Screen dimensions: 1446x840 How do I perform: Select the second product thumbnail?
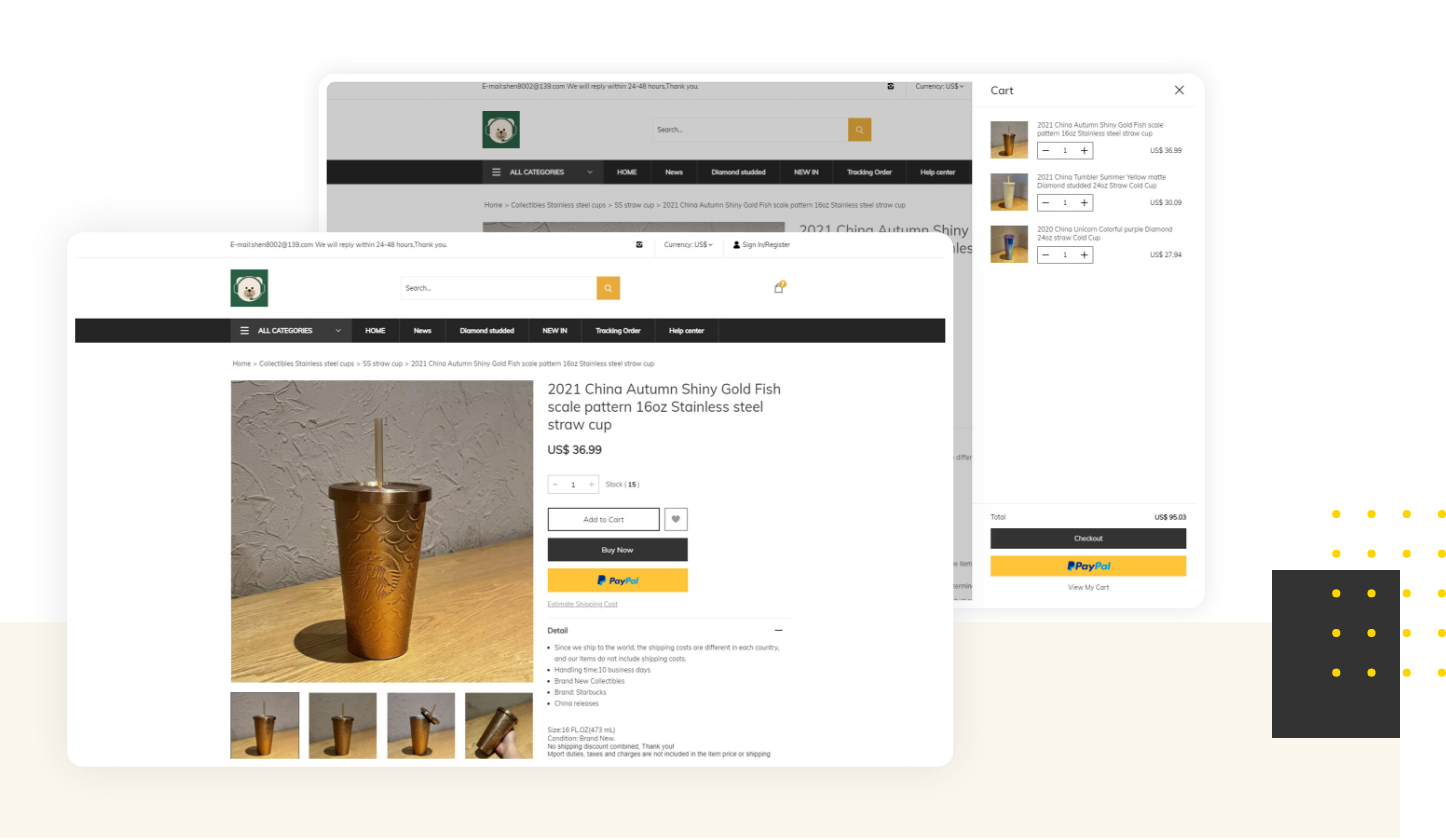coord(343,726)
